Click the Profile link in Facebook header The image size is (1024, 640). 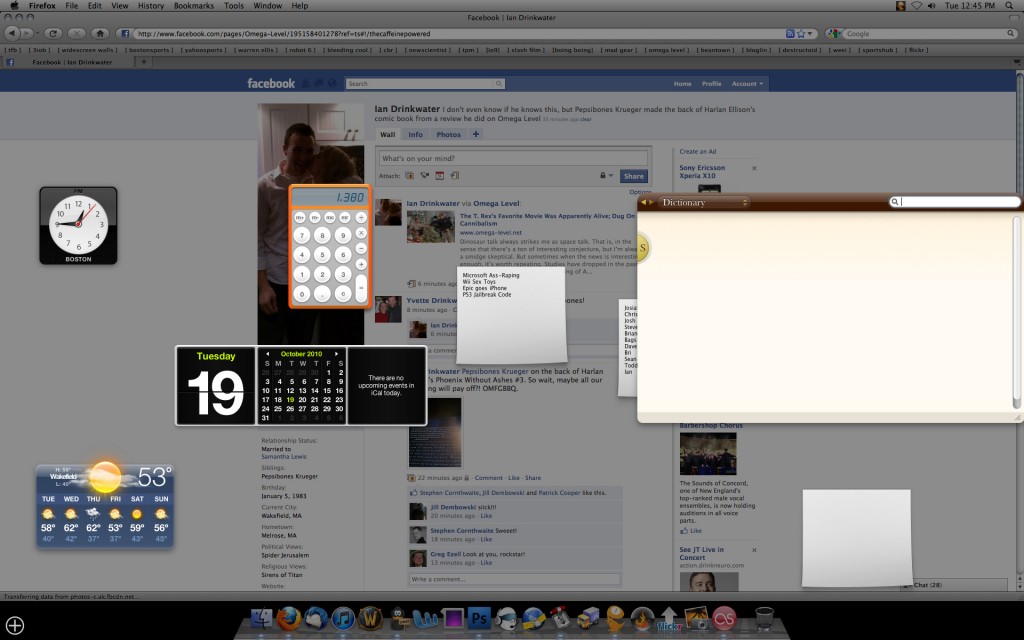tap(712, 84)
